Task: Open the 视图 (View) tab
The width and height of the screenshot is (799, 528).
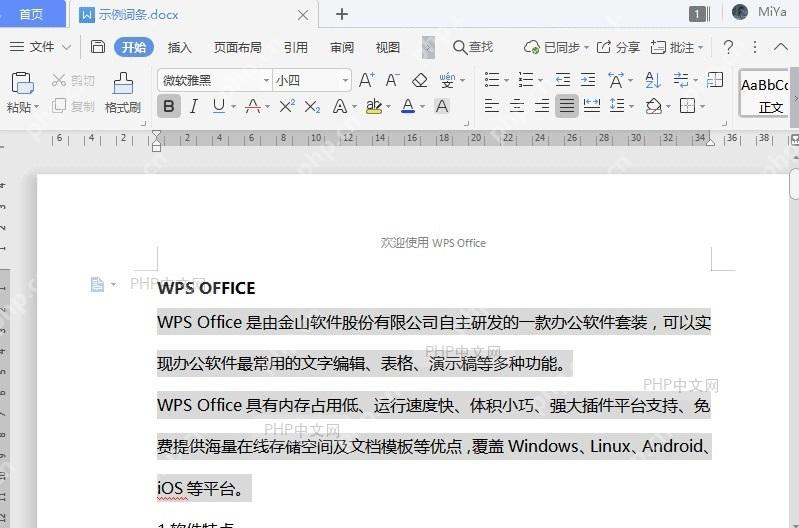Action: click(388, 47)
